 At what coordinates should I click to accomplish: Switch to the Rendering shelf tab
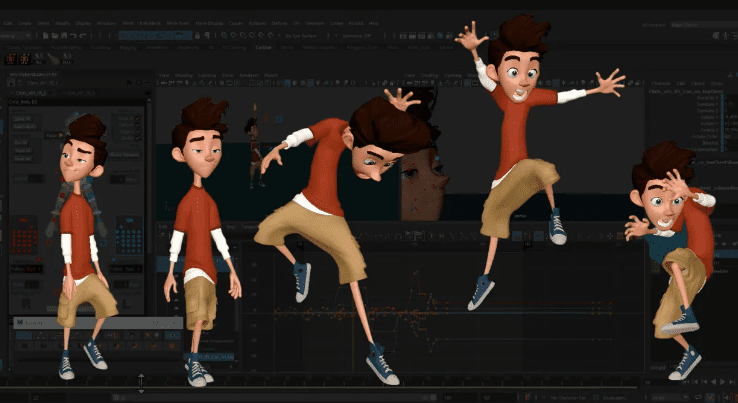[x=187, y=48]
